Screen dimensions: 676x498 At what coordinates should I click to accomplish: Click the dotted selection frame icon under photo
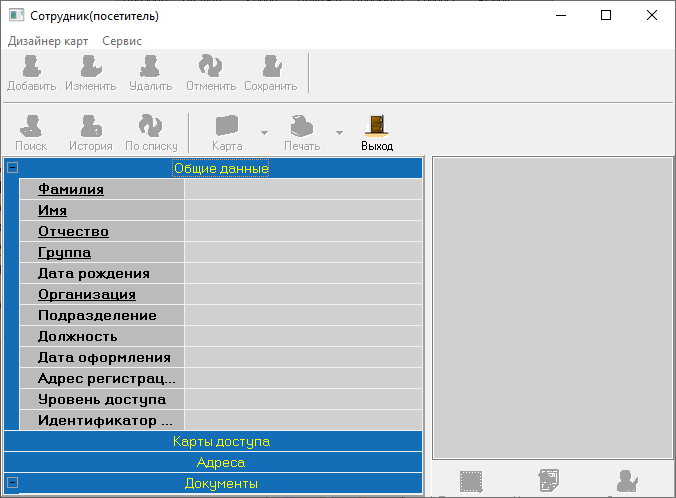pyautogui.click(x=471, y=482)
